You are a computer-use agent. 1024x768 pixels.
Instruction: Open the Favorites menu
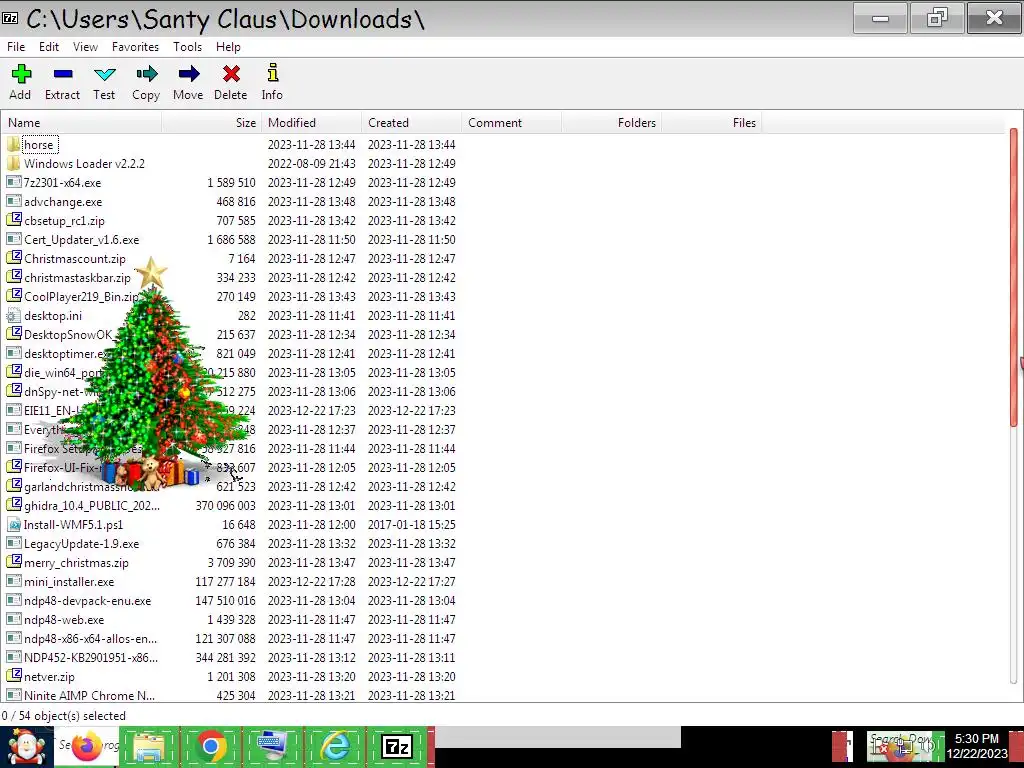pyautogui.click(x=135, y=47)
